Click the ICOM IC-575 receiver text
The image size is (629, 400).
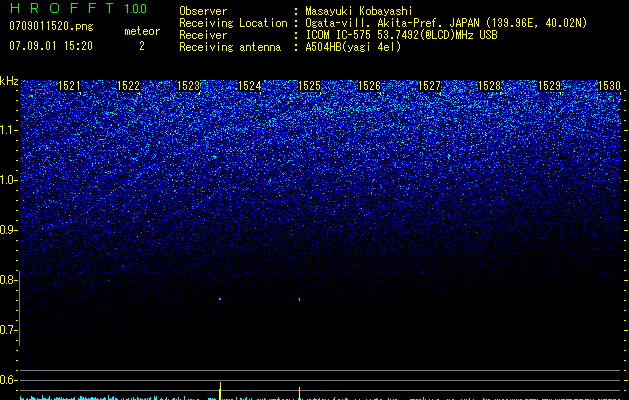coord(401,35)
